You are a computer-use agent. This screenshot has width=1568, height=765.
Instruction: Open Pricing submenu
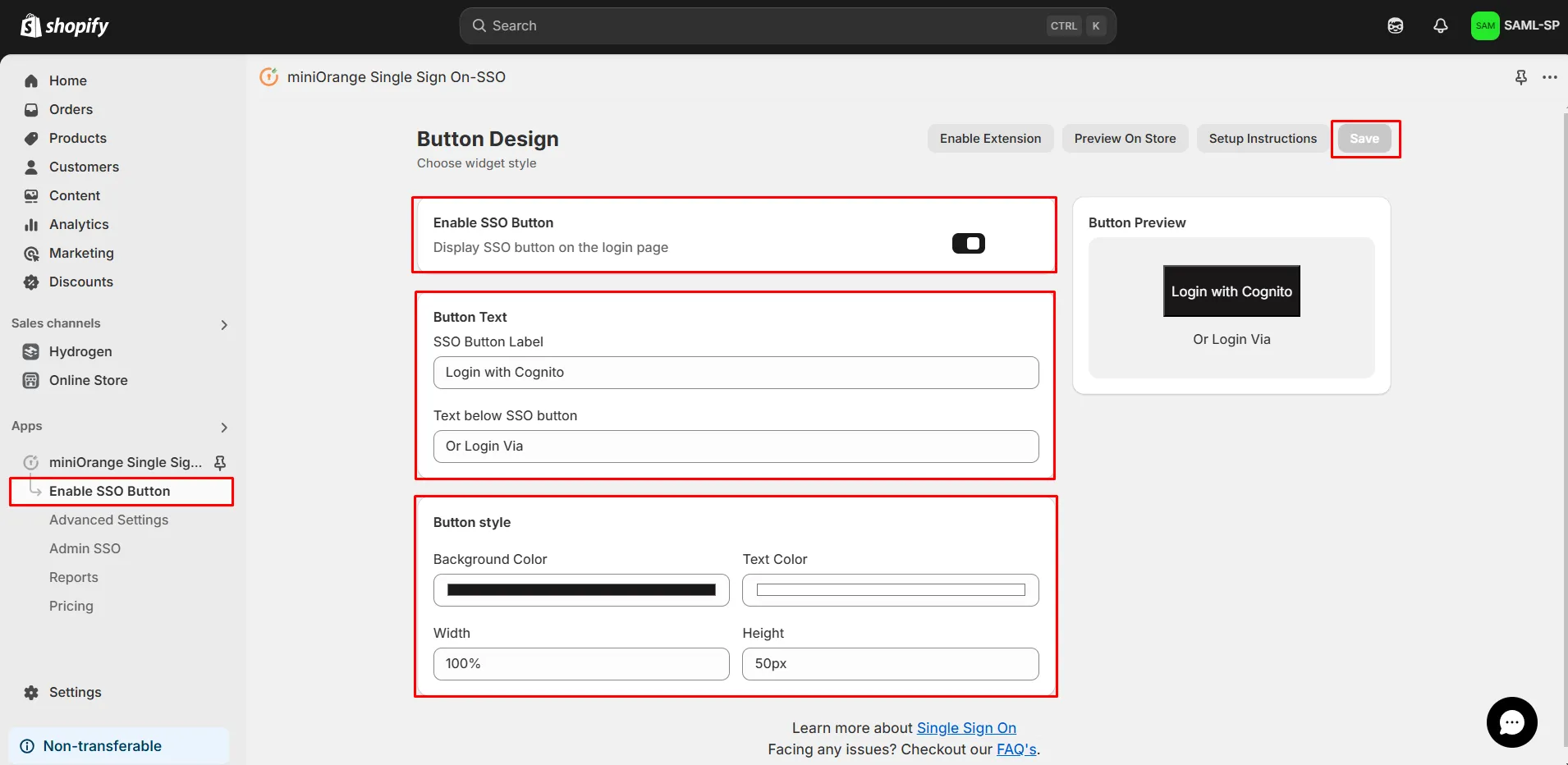click(x=71, y=606)
